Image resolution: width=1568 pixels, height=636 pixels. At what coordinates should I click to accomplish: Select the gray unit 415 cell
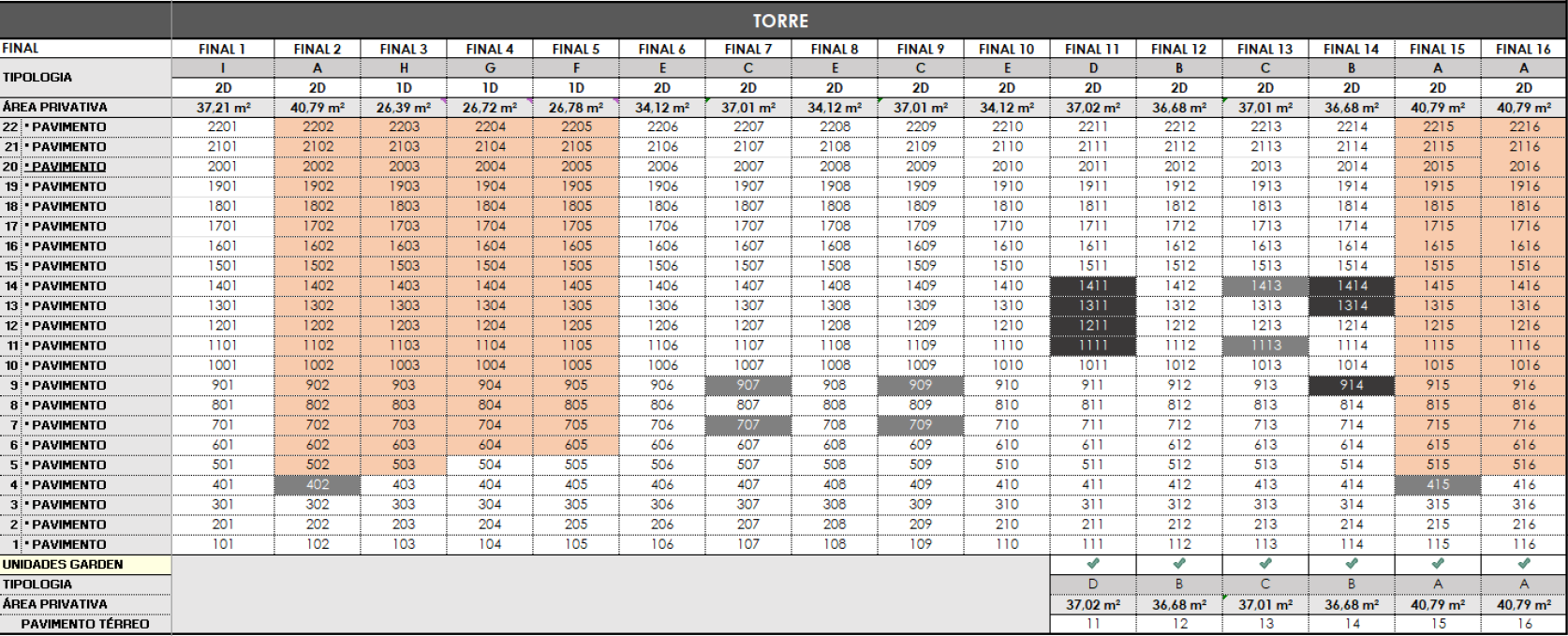1437,484
